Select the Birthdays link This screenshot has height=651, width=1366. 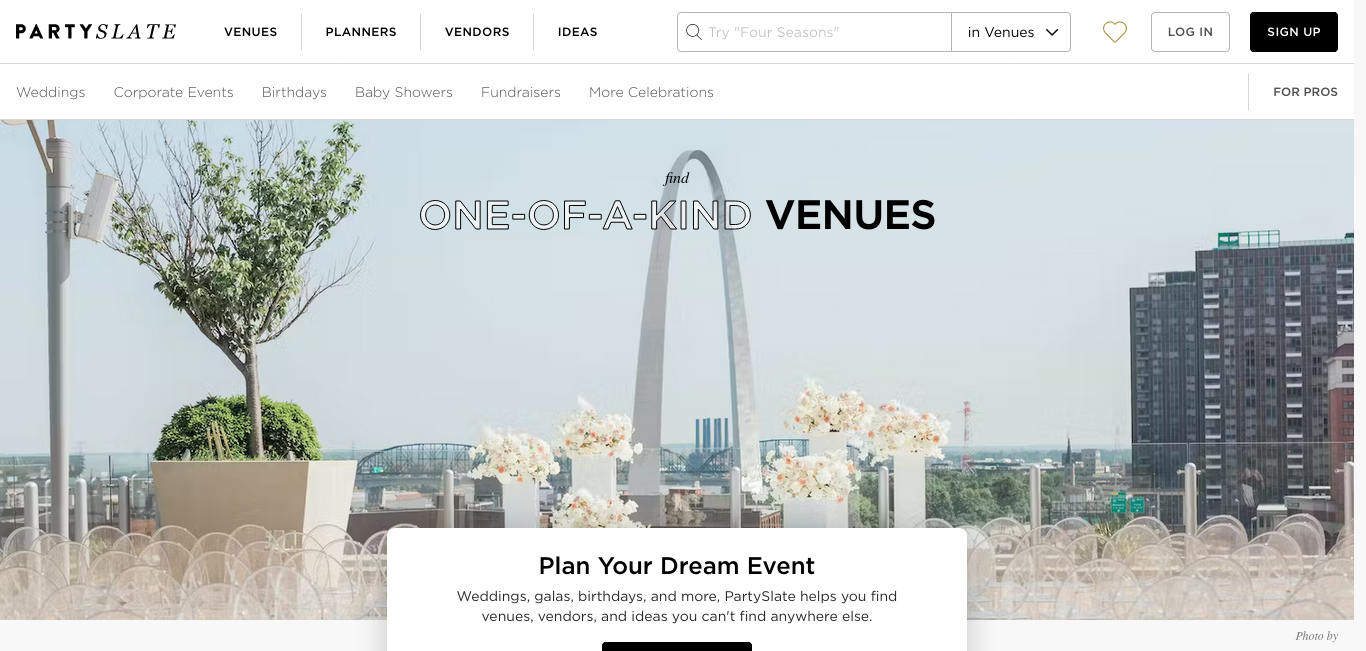294,92
